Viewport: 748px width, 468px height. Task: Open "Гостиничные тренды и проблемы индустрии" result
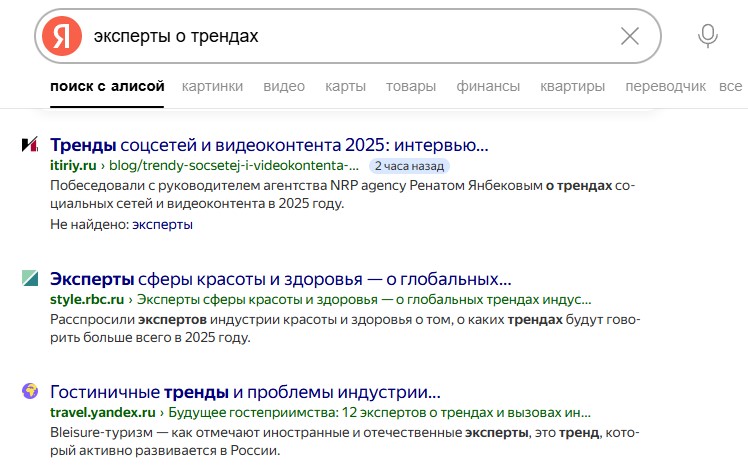[x=245, y=392]
